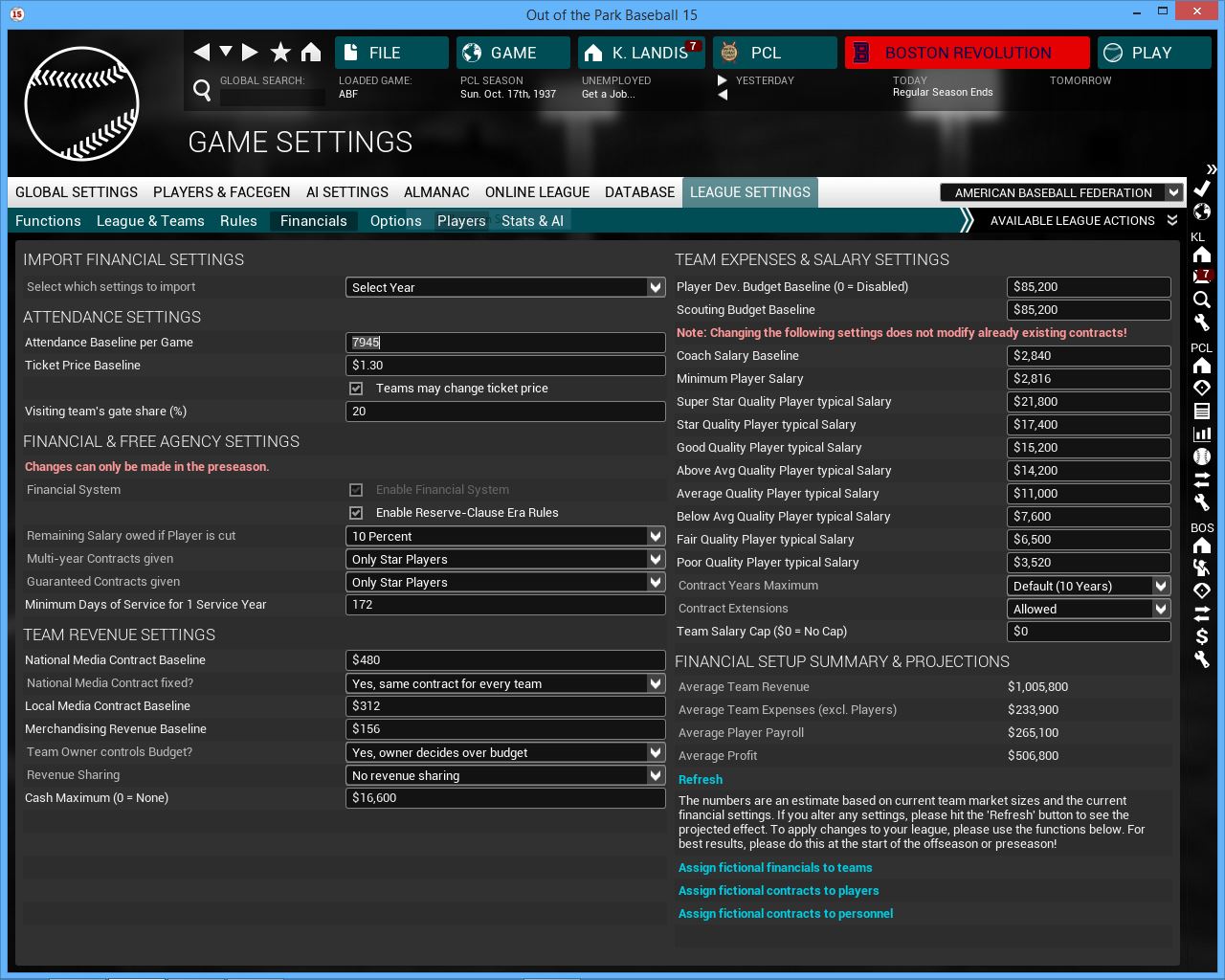
Task: Open National Media Contract fixed dropdown
Action: click(505, 683)
